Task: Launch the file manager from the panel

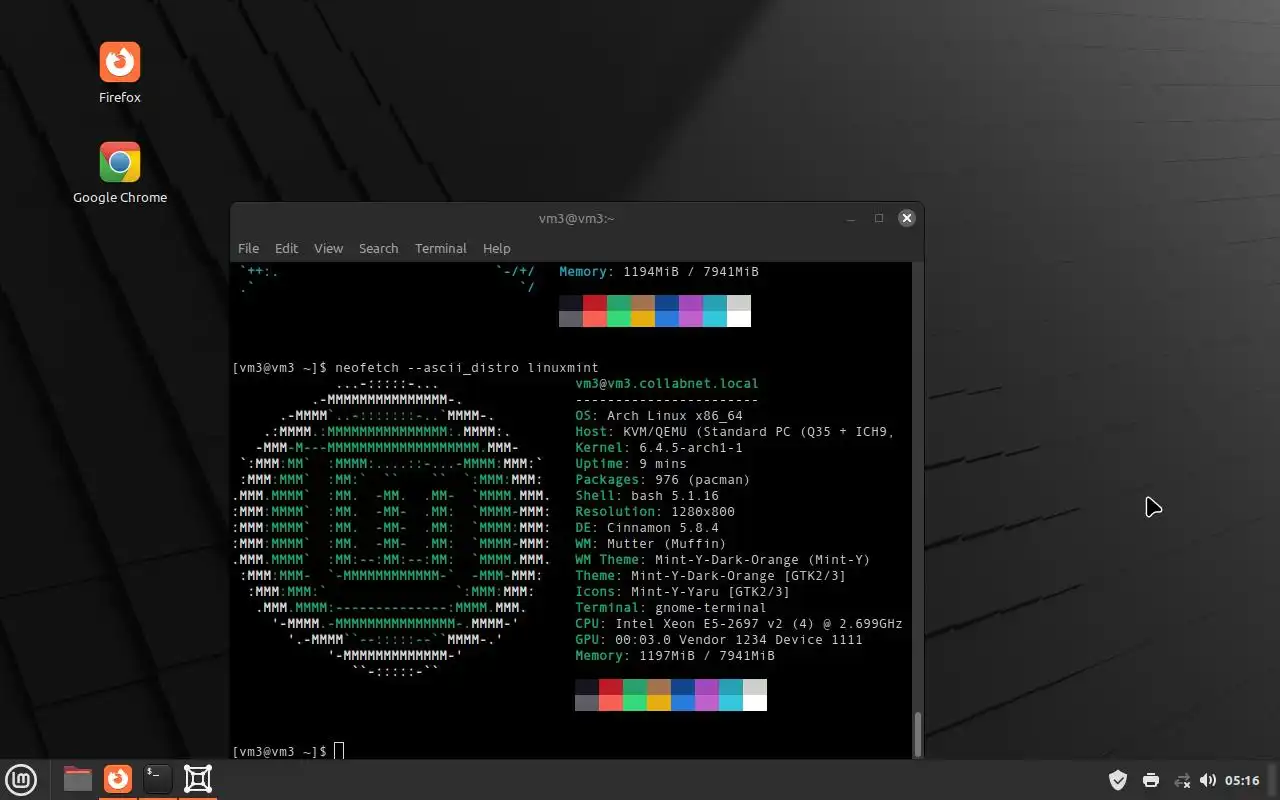Action: [78, 779]
